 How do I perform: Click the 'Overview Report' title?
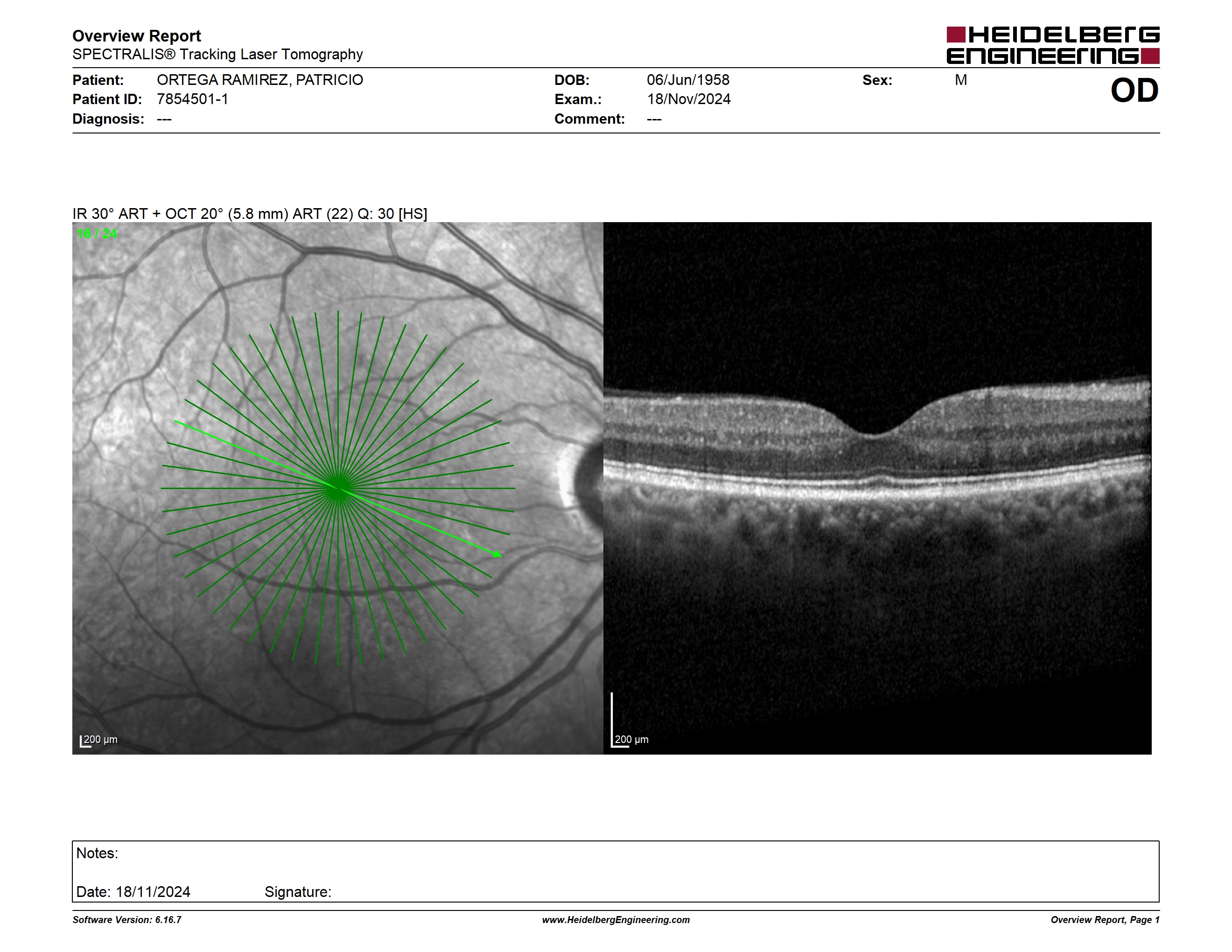click(x=137, y=36)
